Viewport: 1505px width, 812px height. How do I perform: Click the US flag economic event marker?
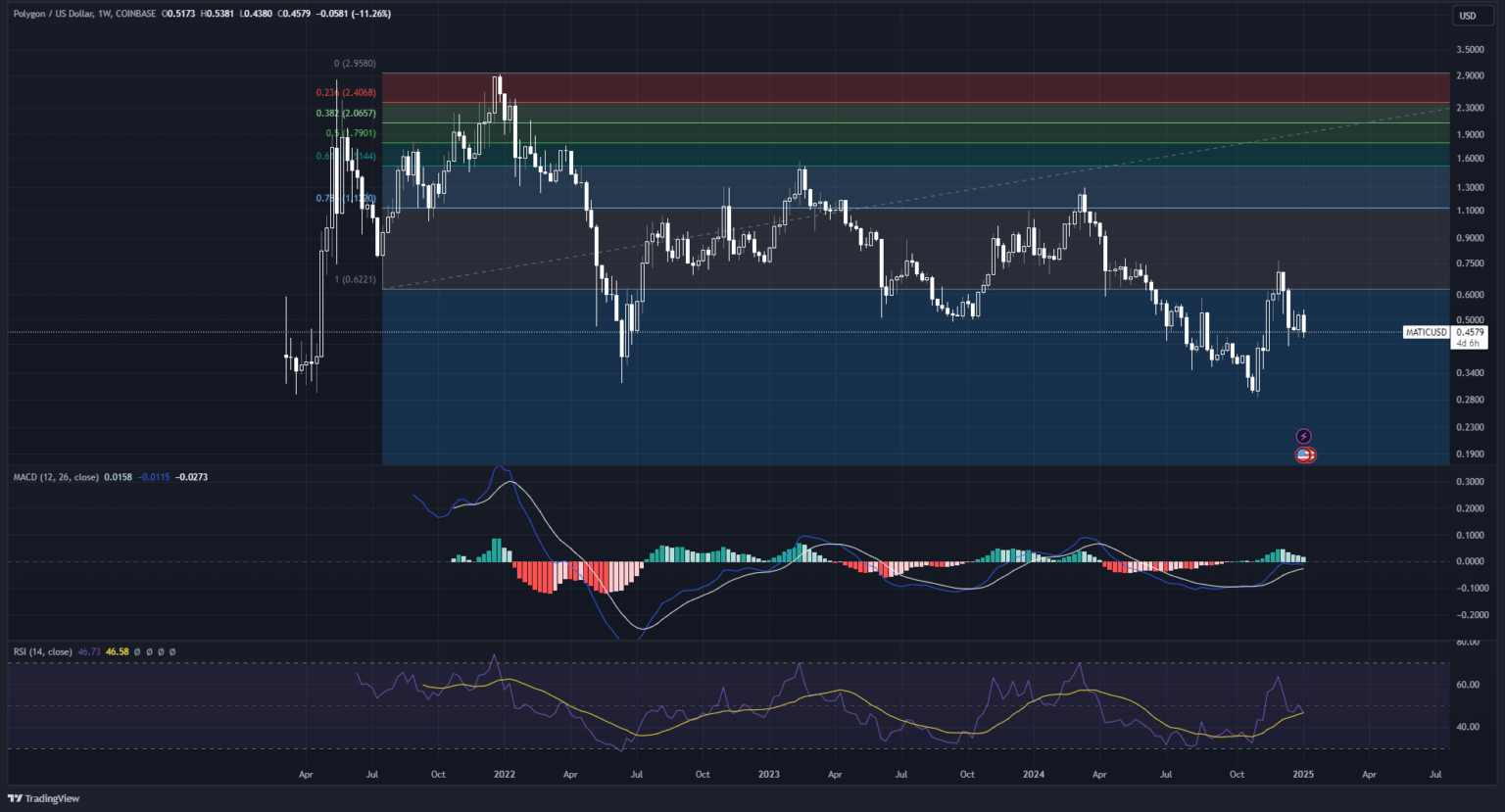pos(1304,454)
